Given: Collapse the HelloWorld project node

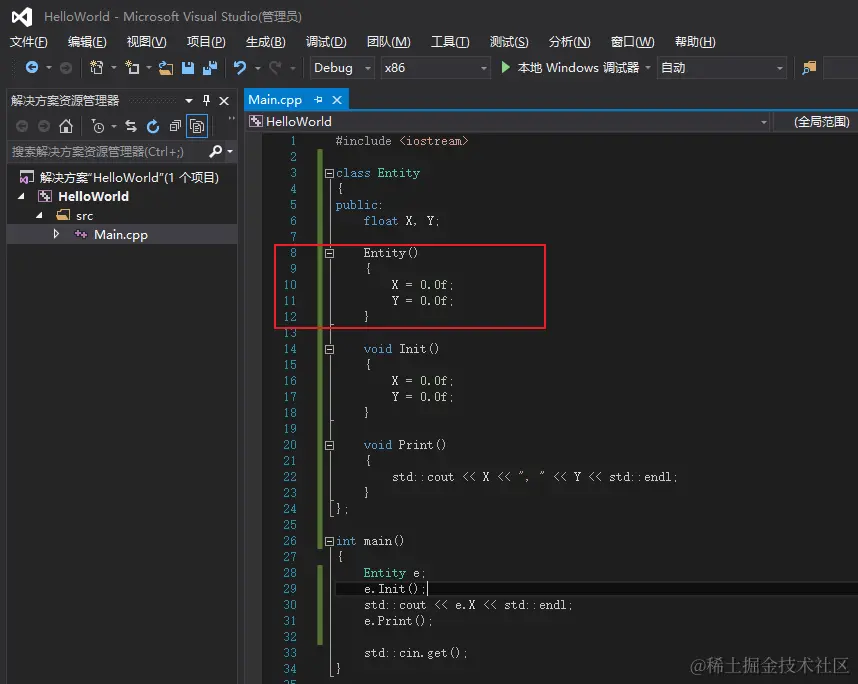Looking at the screenshot, I should click(x=21, y=196).
